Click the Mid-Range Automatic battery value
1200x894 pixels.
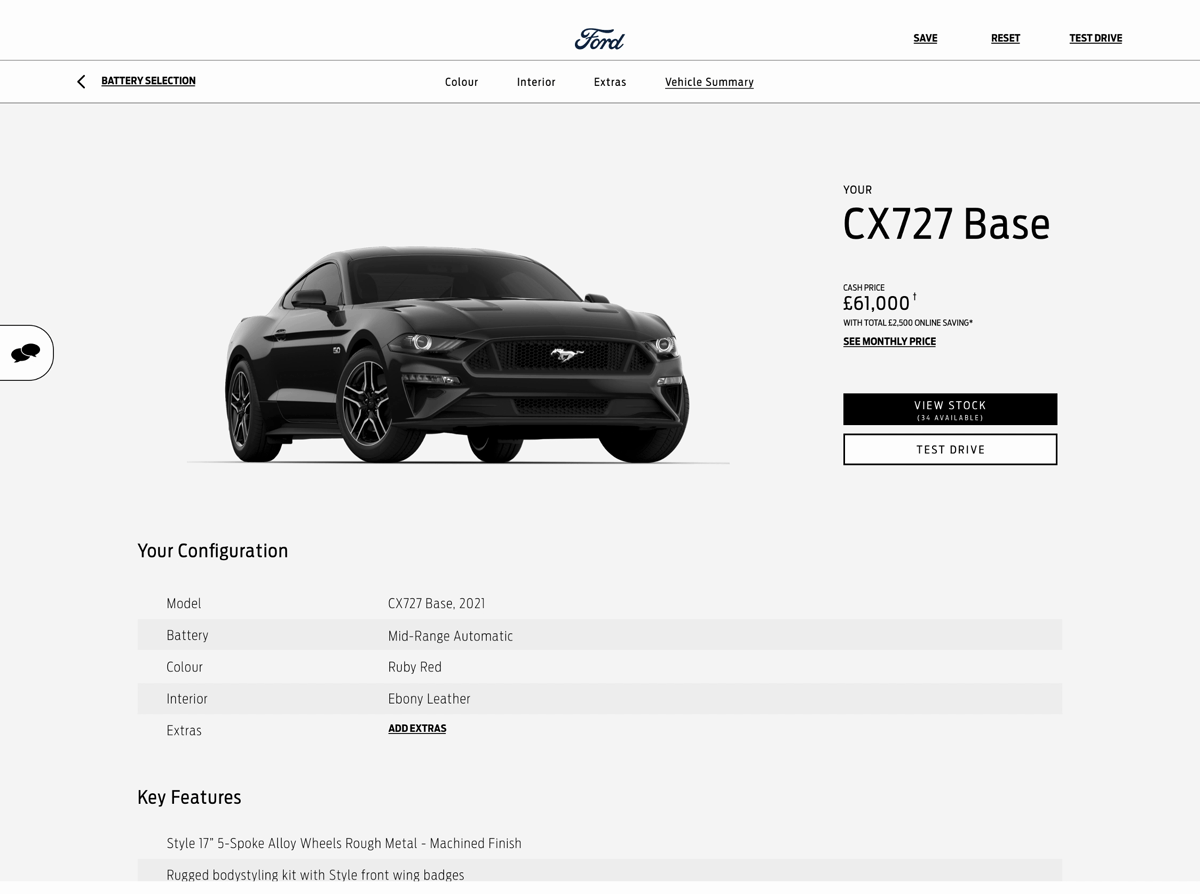click(x=450, y=636)
